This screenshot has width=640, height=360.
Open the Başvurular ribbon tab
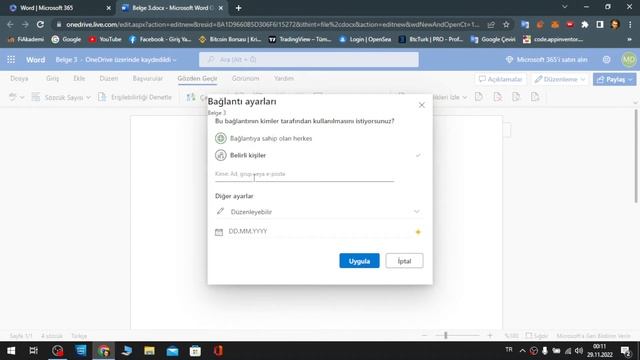(148, 78)
